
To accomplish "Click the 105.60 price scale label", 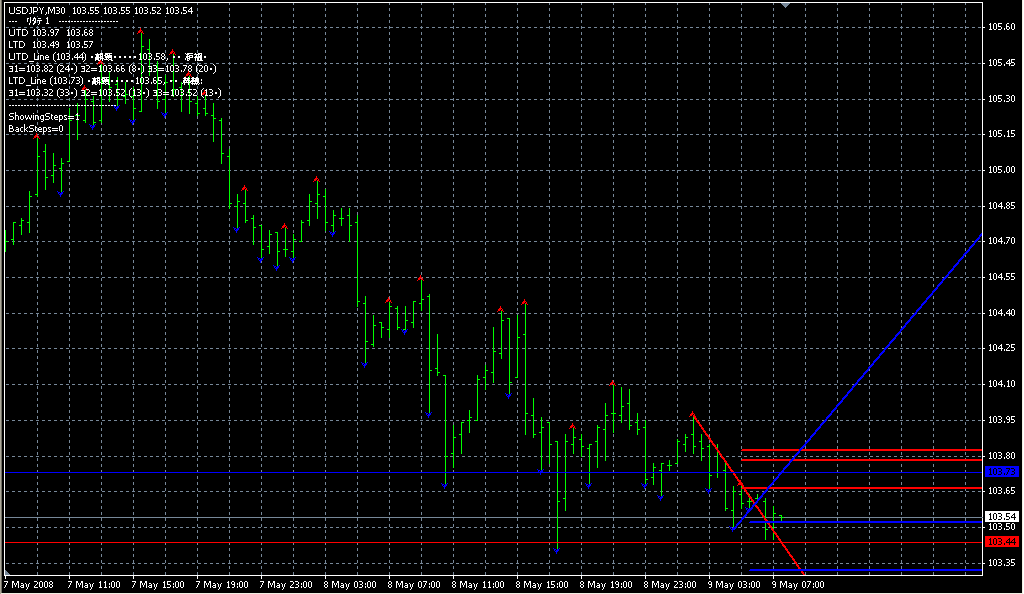I will (x=1002, y=27).
